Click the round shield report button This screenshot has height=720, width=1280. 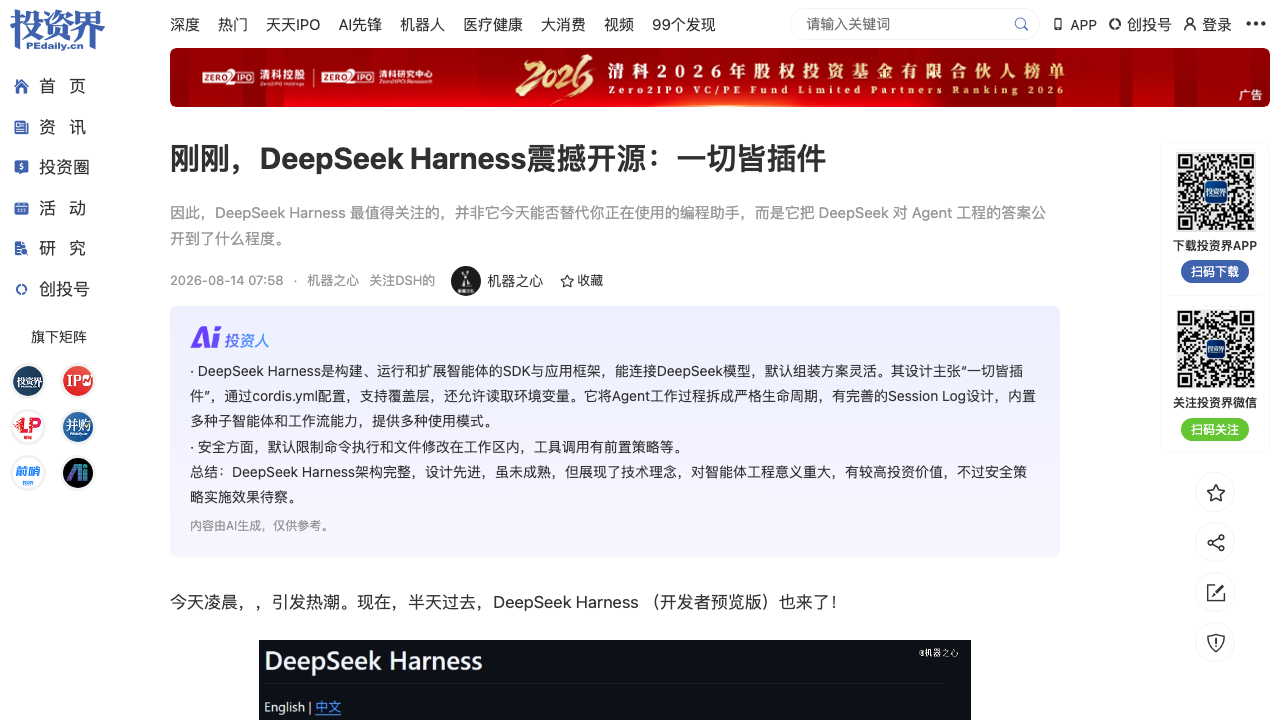(x=1215, y=642)
